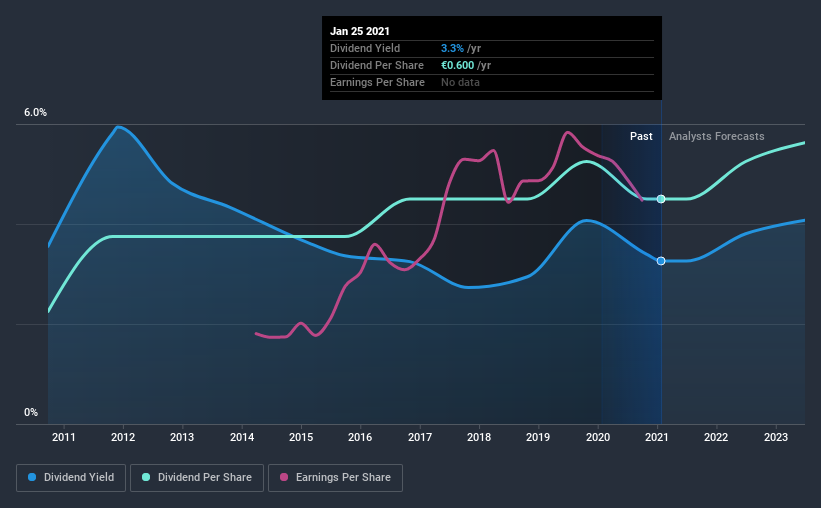Screen dimensions: 821x508
Task: Click the 2021 x-axis label
Action: click(x=657, y=437)
